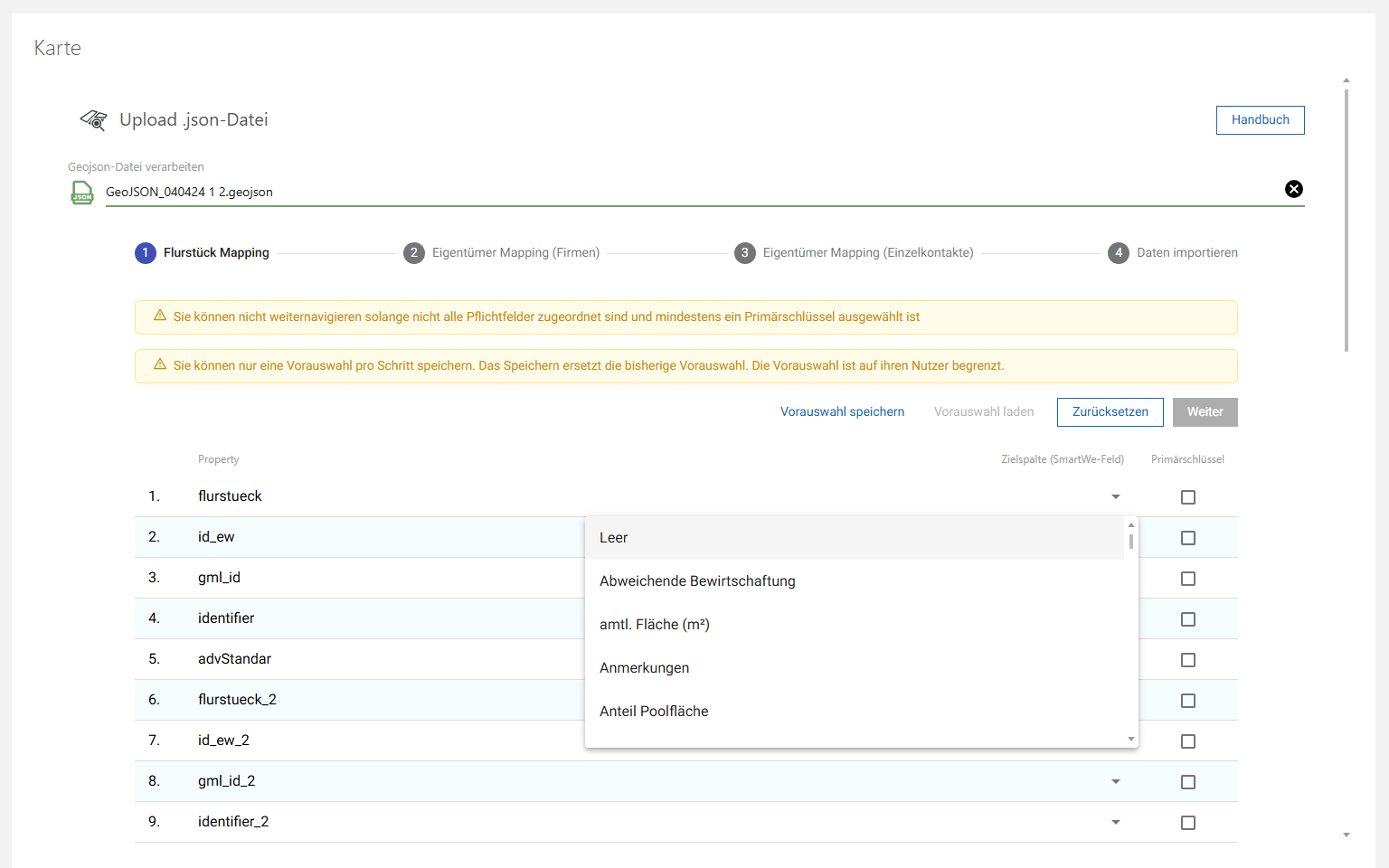
Task: Click the green JSON file icon
Action: click(82, 192)
